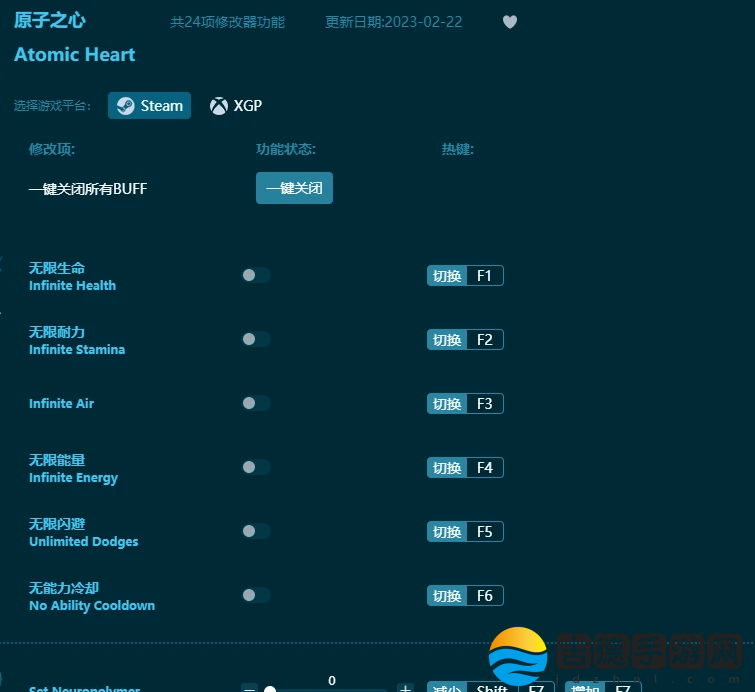This screenshot has height=692, width=755.
Task: Click the Set Neuropolymer slider handle
Action: tap(270, 688)
